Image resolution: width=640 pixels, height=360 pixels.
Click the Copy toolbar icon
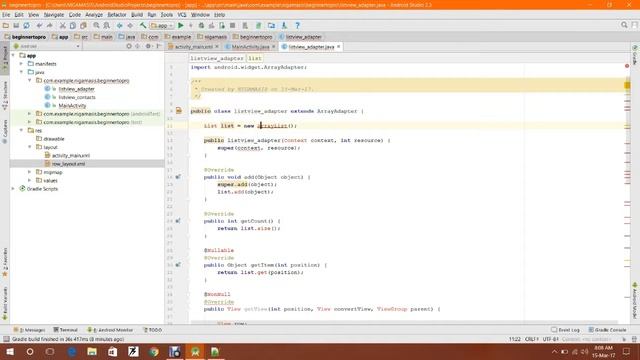click(x=73, y=25)
